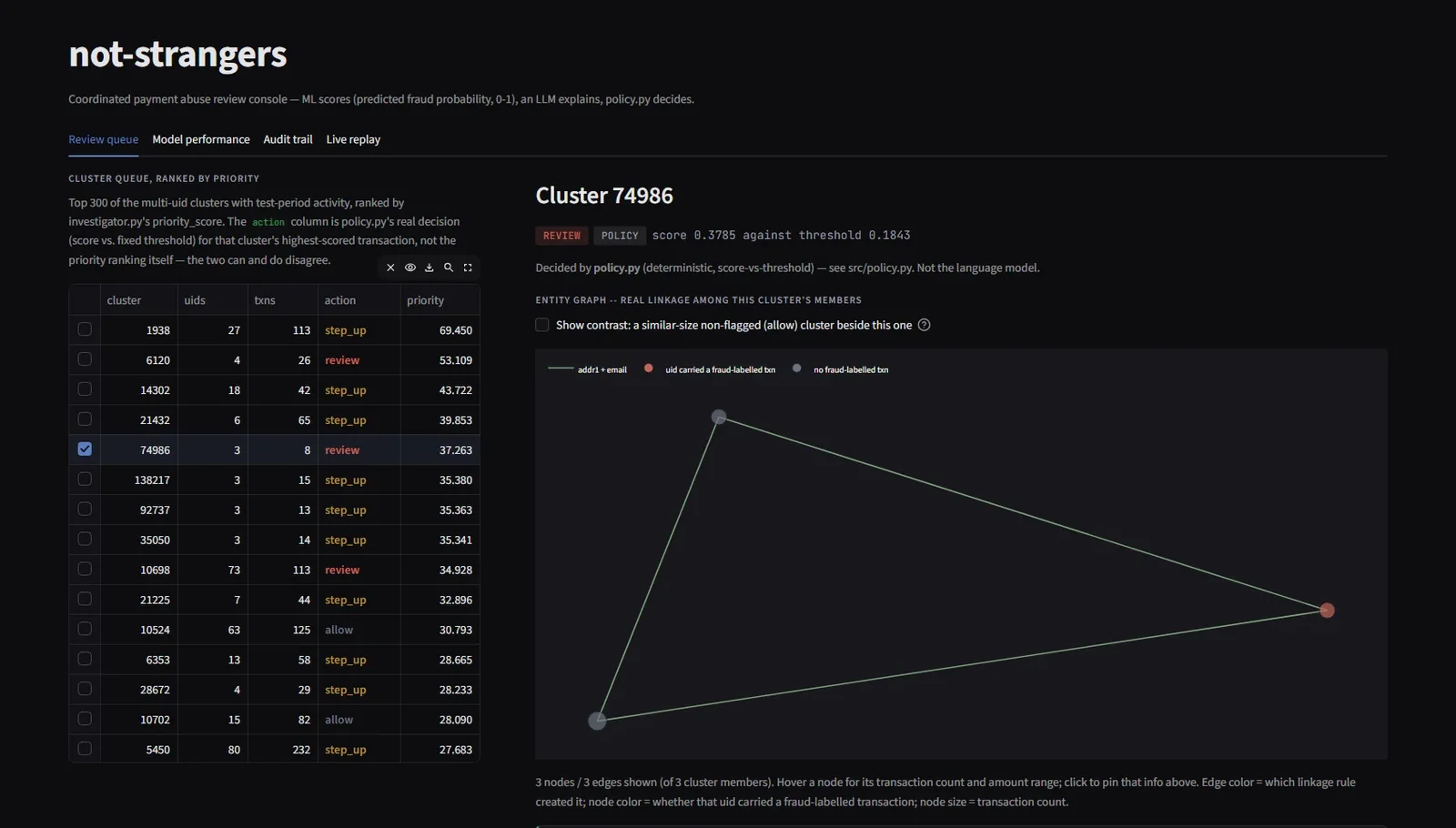Sort by the 'cluster' column header

coord(138,300)
